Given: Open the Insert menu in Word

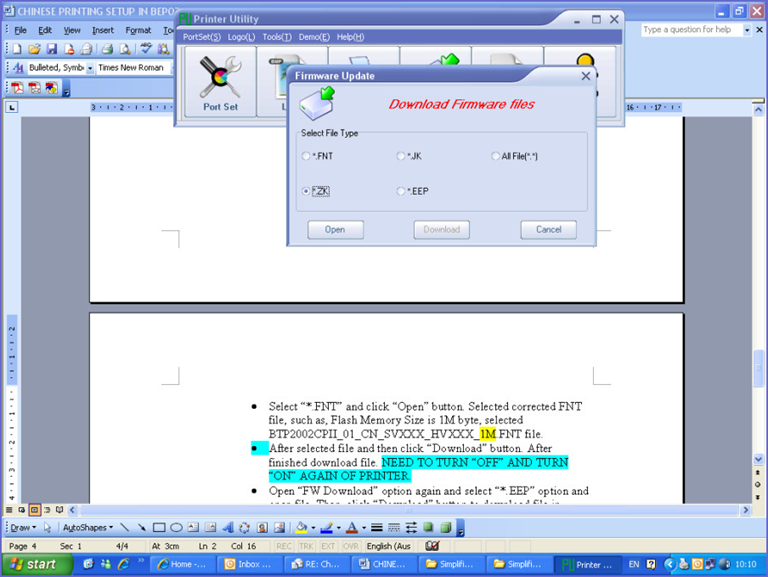Looking at the screenshot, I should point(103,30).
